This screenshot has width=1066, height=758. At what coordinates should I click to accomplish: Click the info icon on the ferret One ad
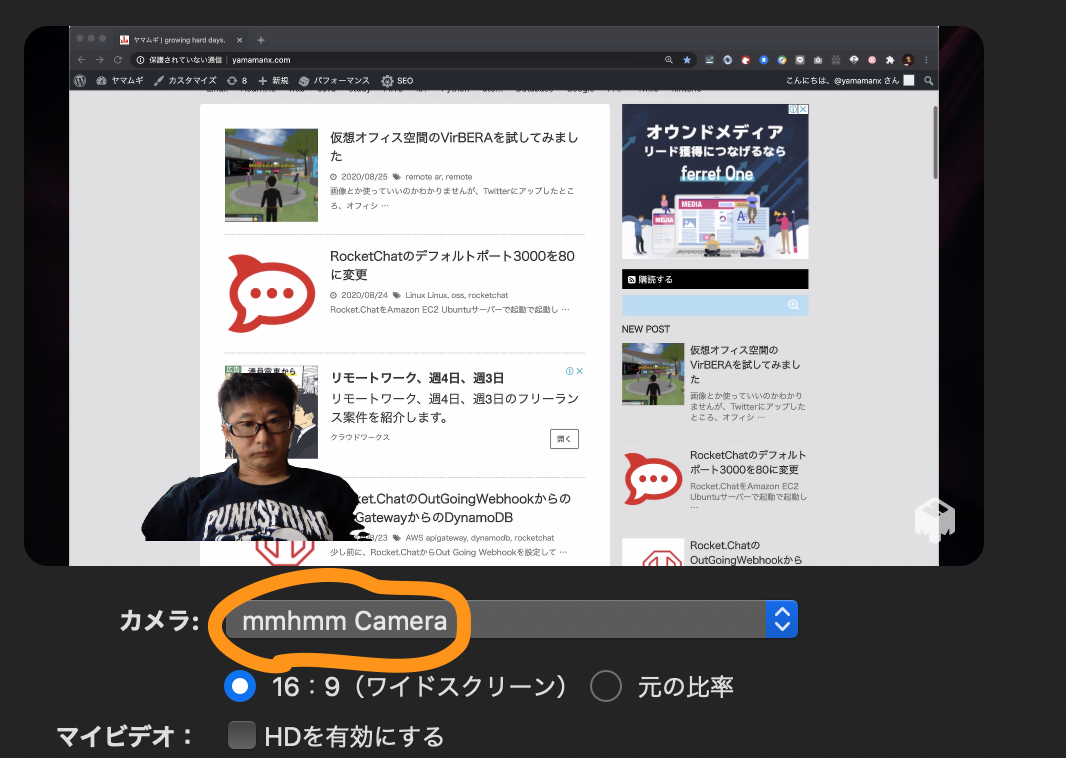(x=793, y=109)
